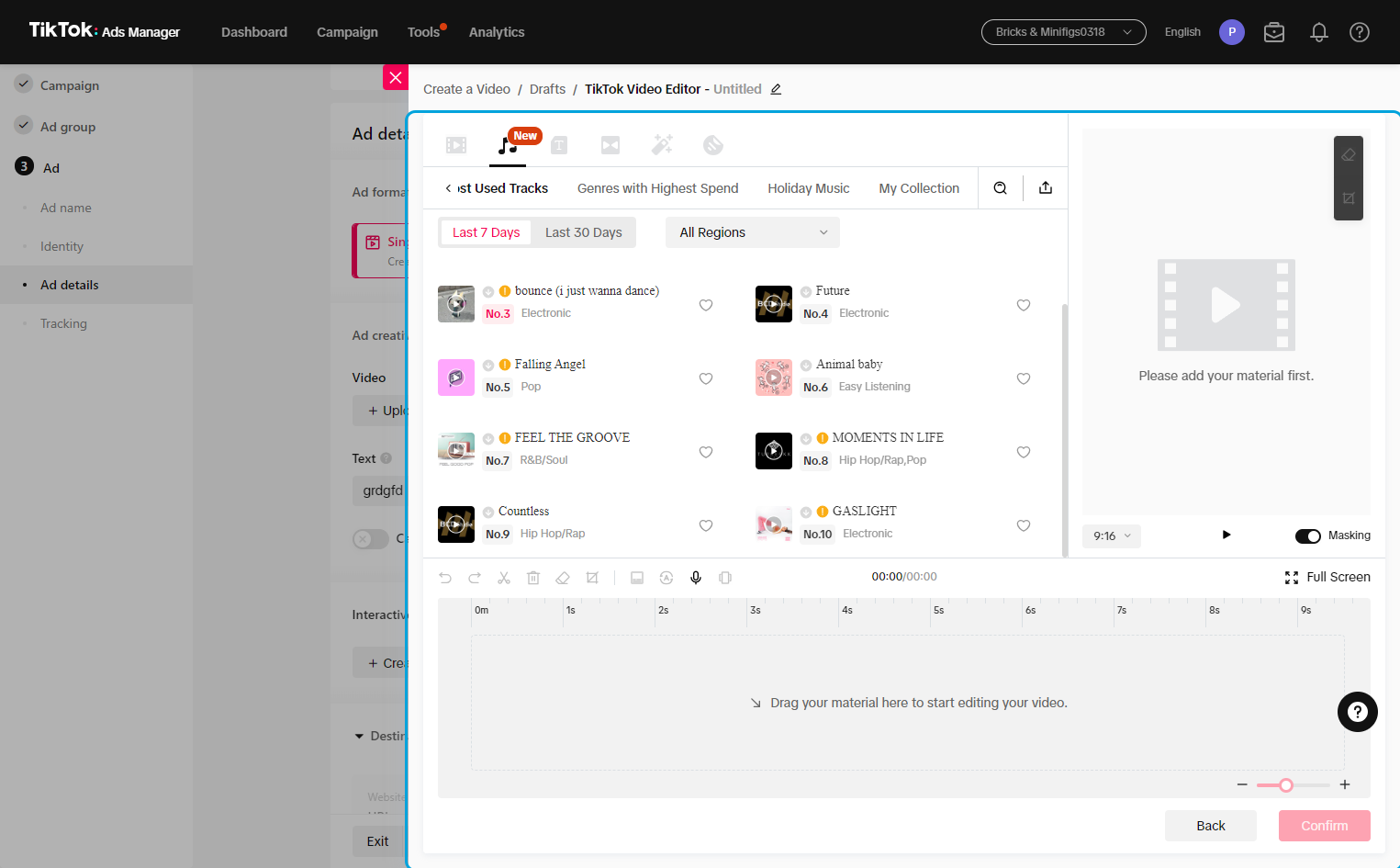Open the Tools menu

(x=424, y=32)
